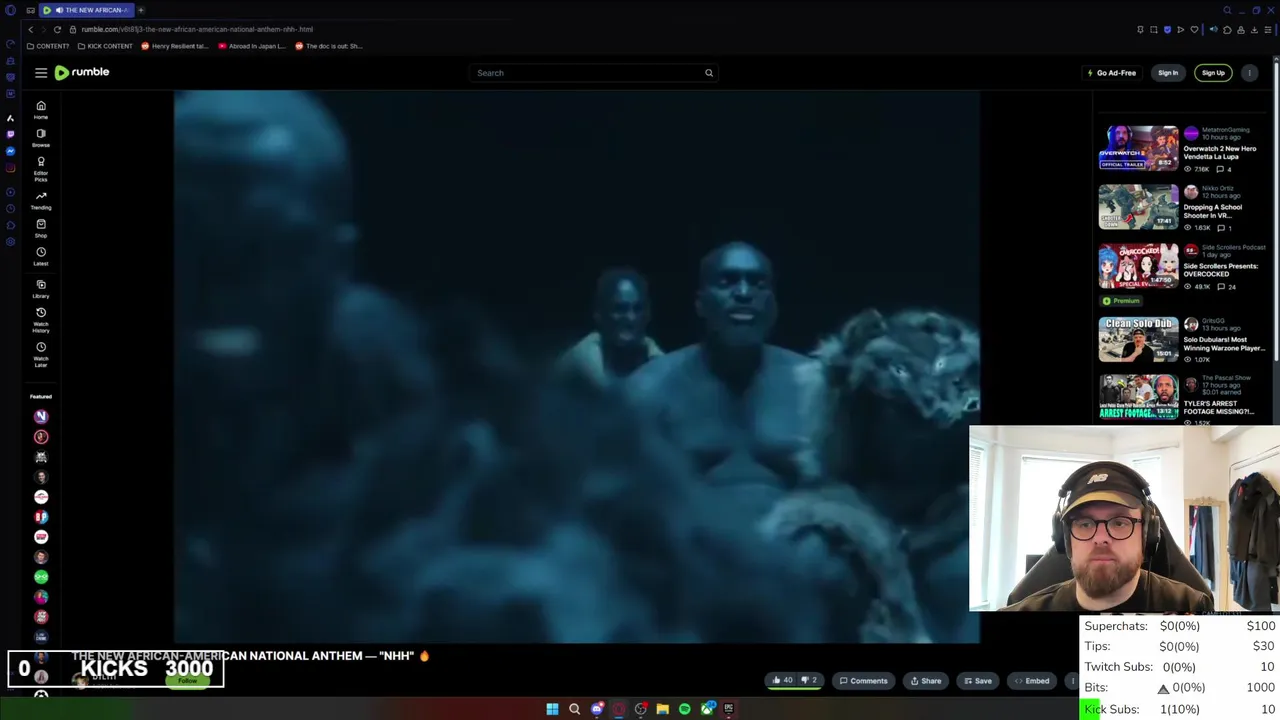Click the browser address bar URL
This screenshot has width=1280, height=720.
pyautogui.click(x=197, y=29)
